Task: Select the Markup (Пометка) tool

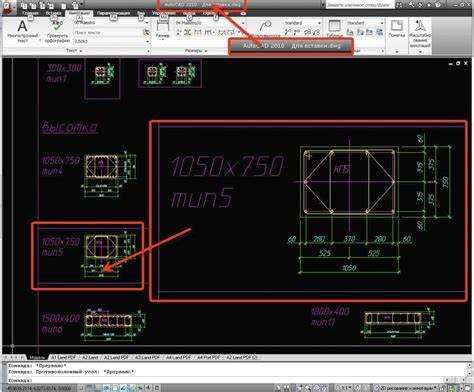Action: pos(397,28)
